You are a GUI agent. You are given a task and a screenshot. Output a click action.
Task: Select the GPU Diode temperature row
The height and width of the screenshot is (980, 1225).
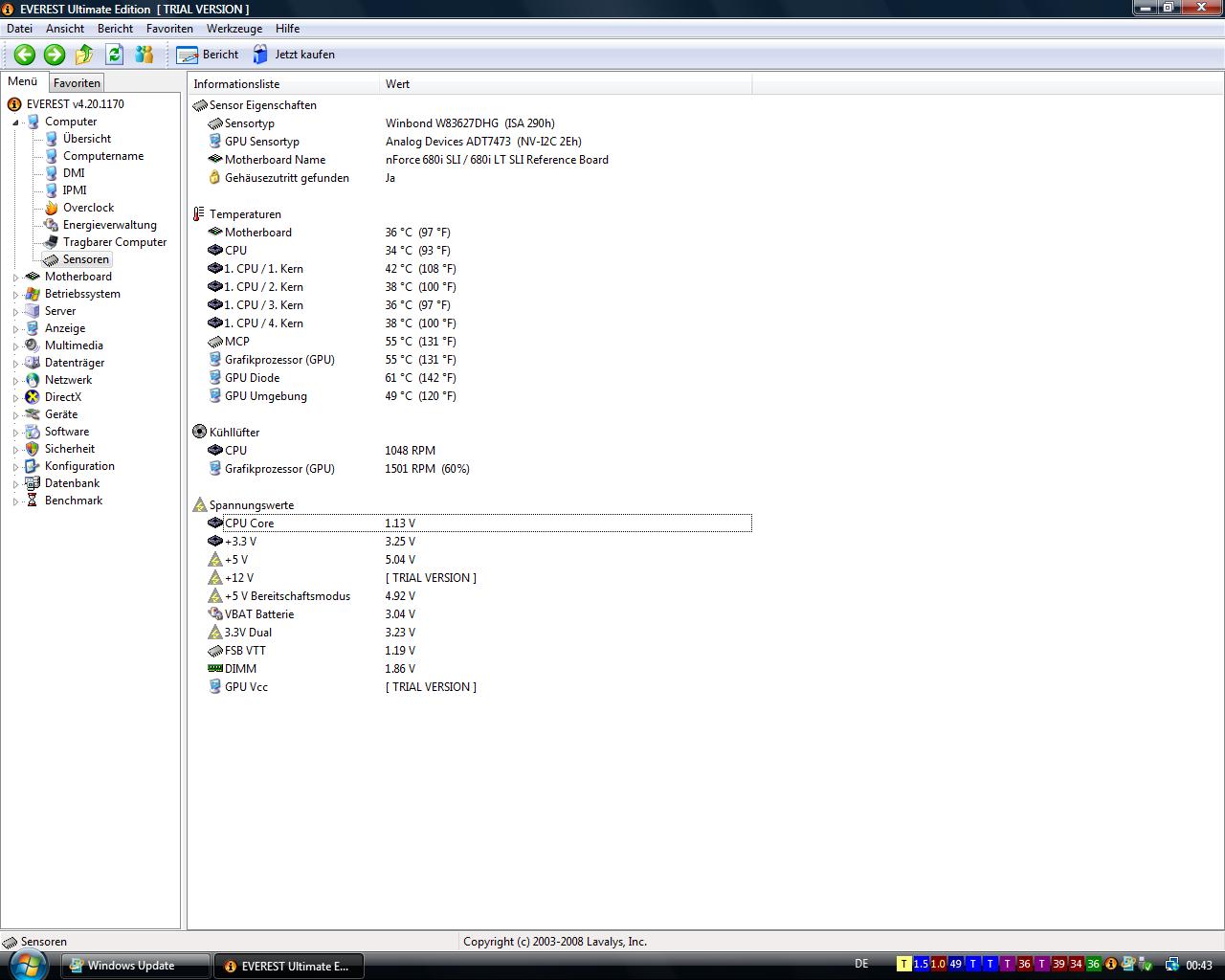click(479, 378)
